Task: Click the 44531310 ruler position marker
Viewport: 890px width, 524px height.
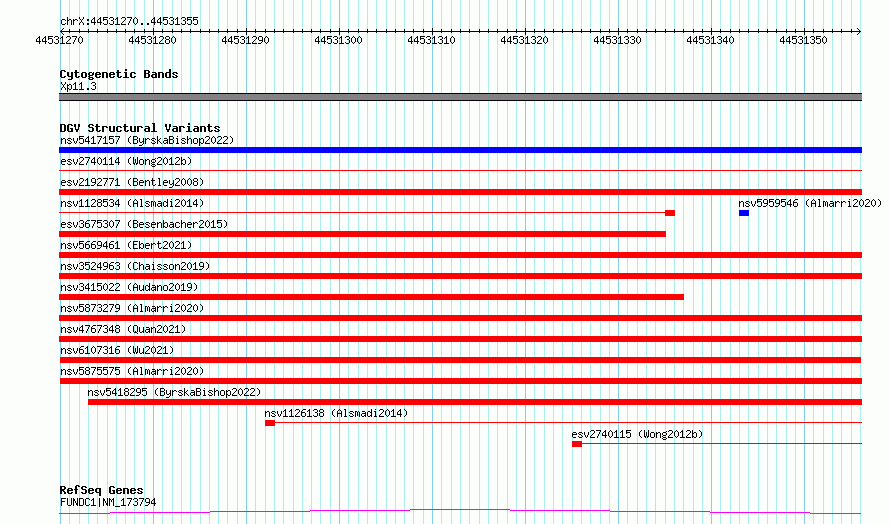Action: (431, 40)
